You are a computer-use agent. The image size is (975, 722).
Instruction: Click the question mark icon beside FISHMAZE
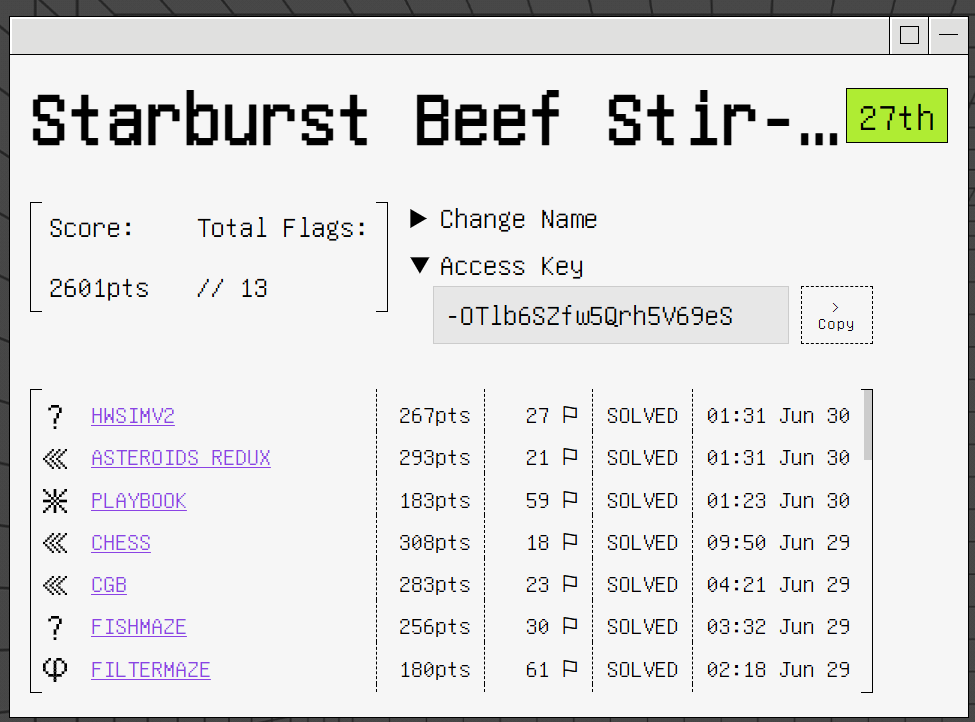click(x=55, y=628)
